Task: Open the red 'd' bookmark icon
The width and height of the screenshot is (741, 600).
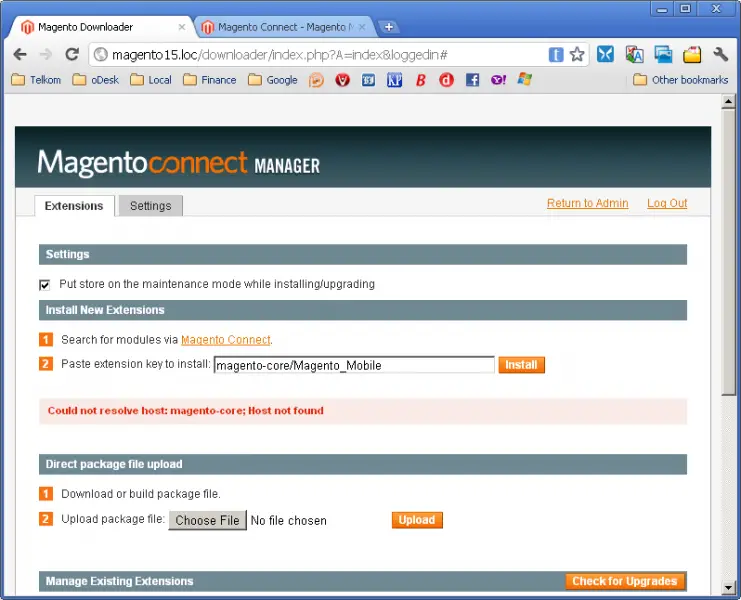Action: [x=446, y=80]
